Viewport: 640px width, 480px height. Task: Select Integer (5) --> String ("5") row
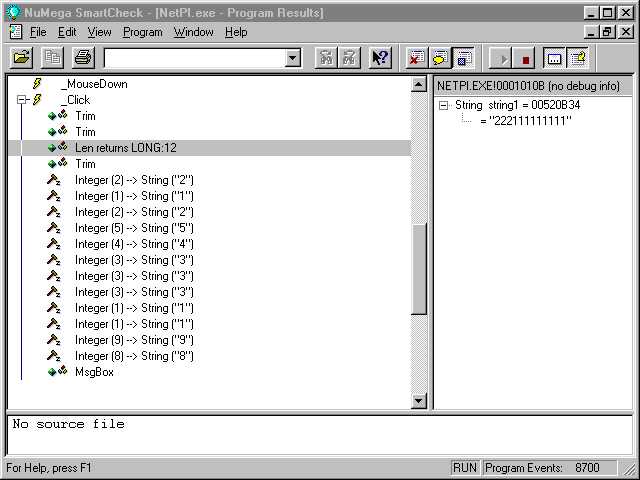coord(134,228)
